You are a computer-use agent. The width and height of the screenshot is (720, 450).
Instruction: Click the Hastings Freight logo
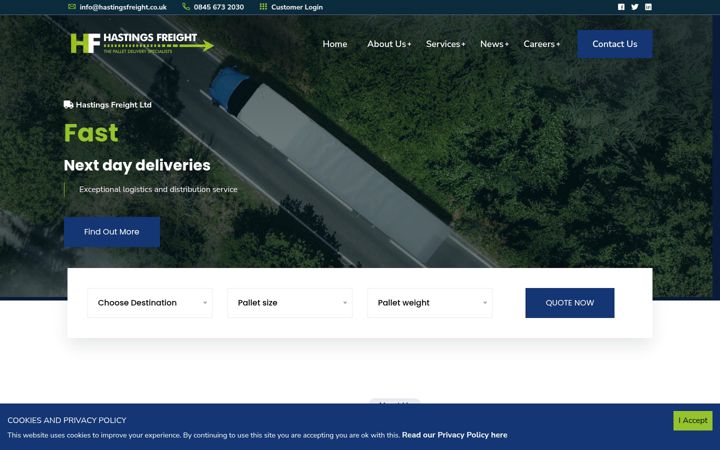(142, 43)
